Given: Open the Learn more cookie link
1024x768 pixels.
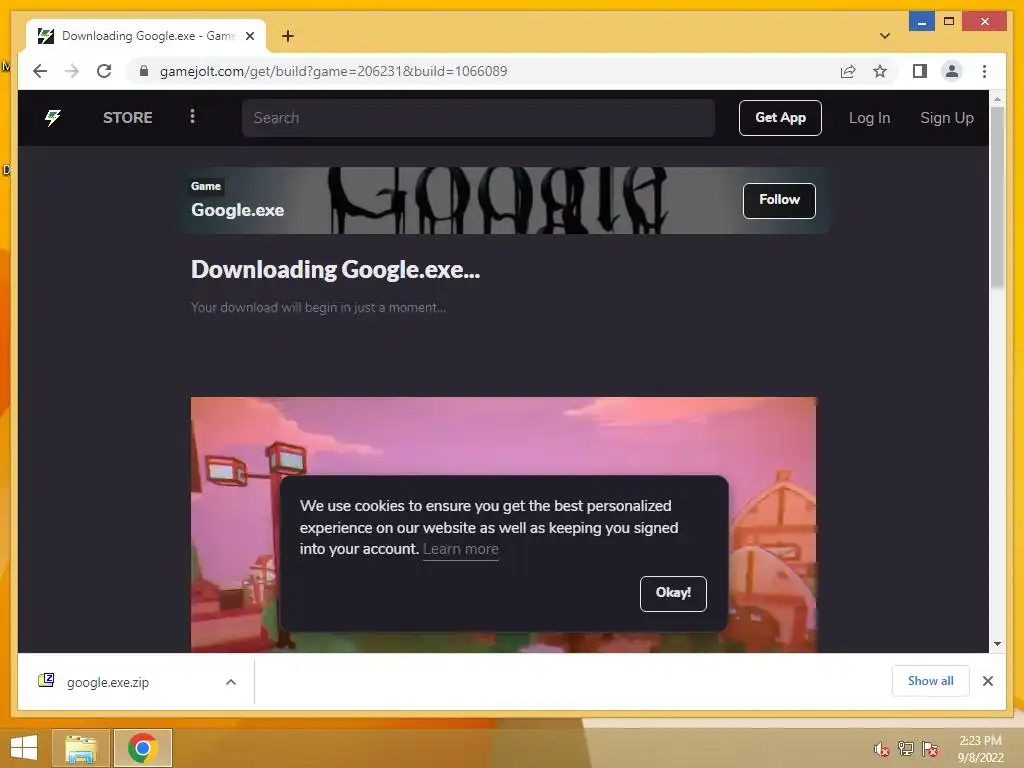Looking at the screenshot, I should point(460,549).
